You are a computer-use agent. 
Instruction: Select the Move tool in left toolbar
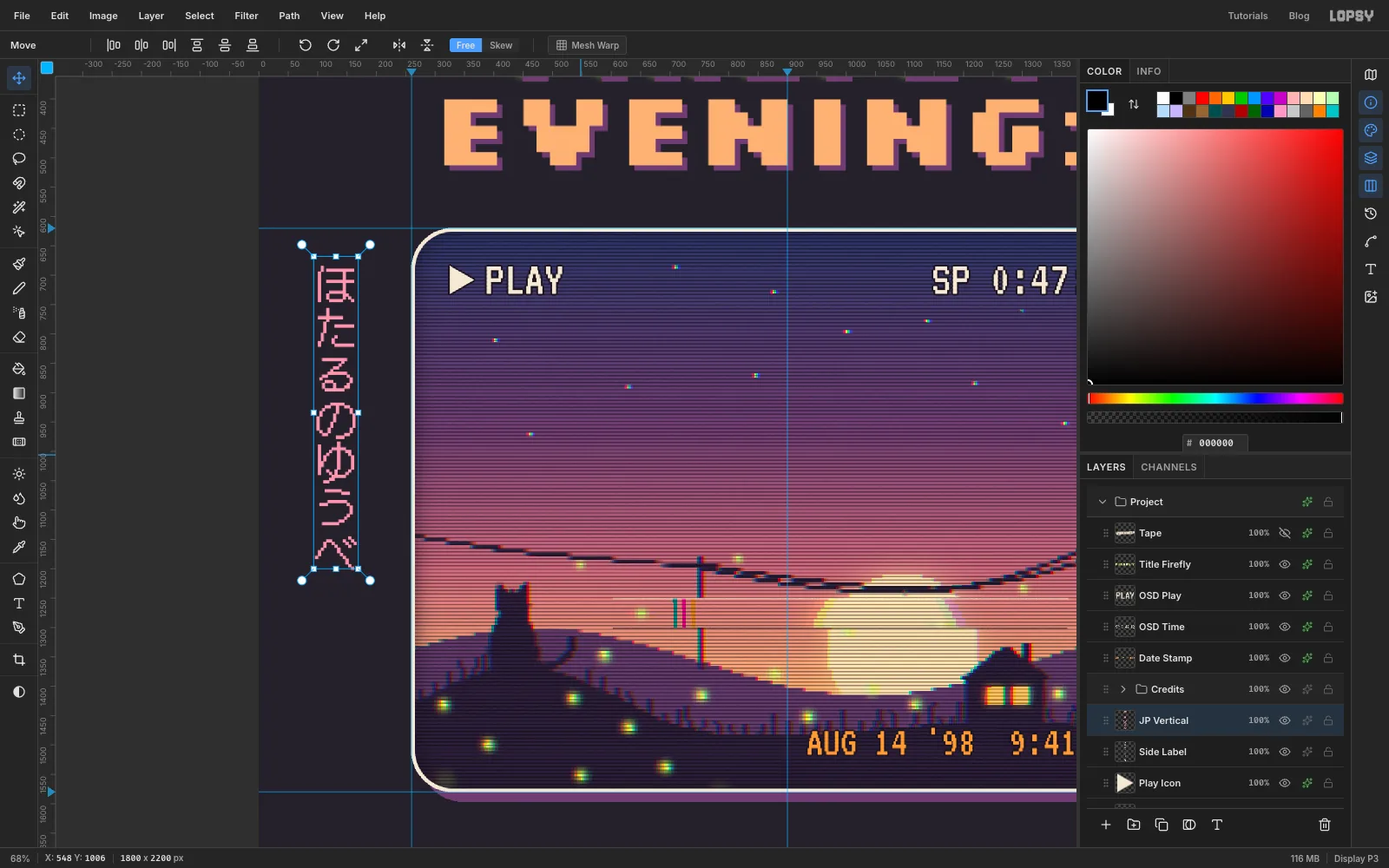pos(19,78)
